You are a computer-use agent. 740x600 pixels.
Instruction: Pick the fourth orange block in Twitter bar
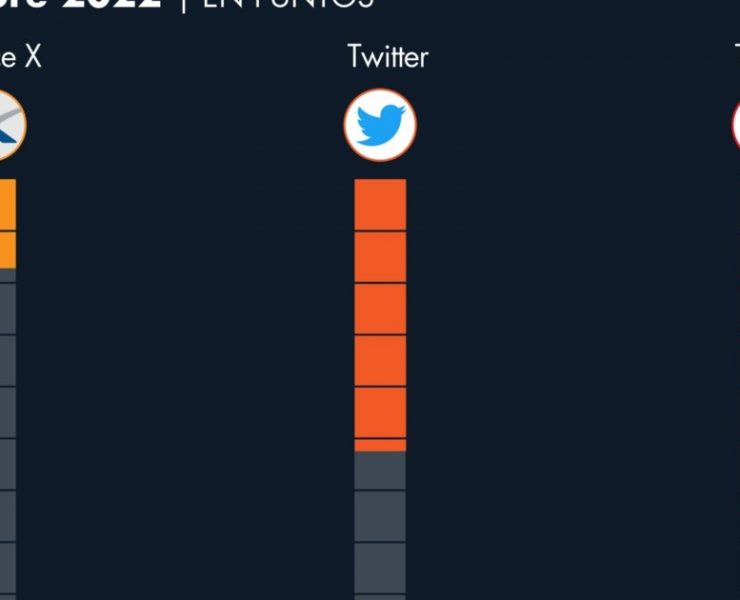380,361
